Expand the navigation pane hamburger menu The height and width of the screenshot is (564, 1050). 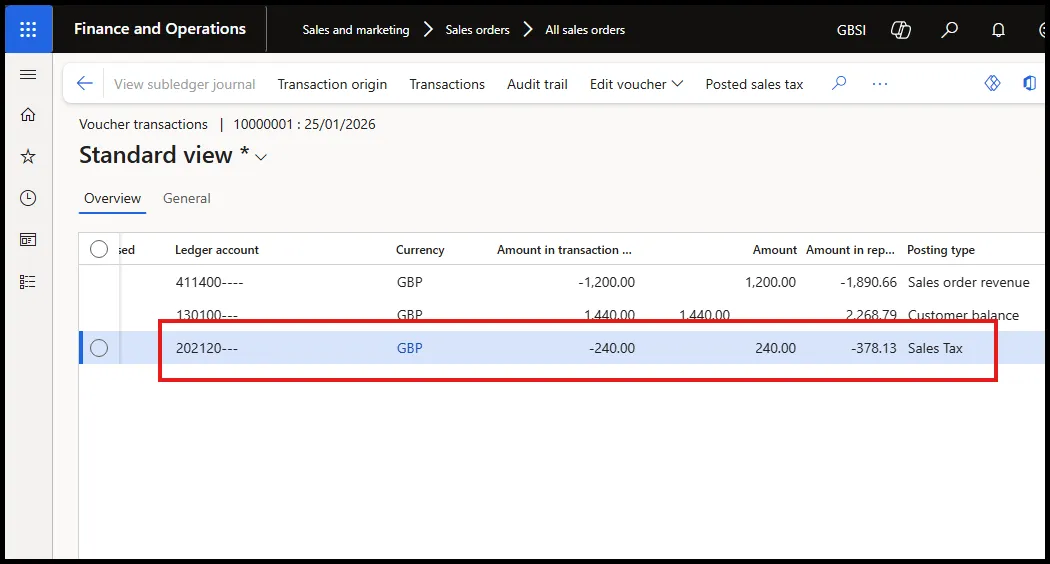click(x=28, y=74)
